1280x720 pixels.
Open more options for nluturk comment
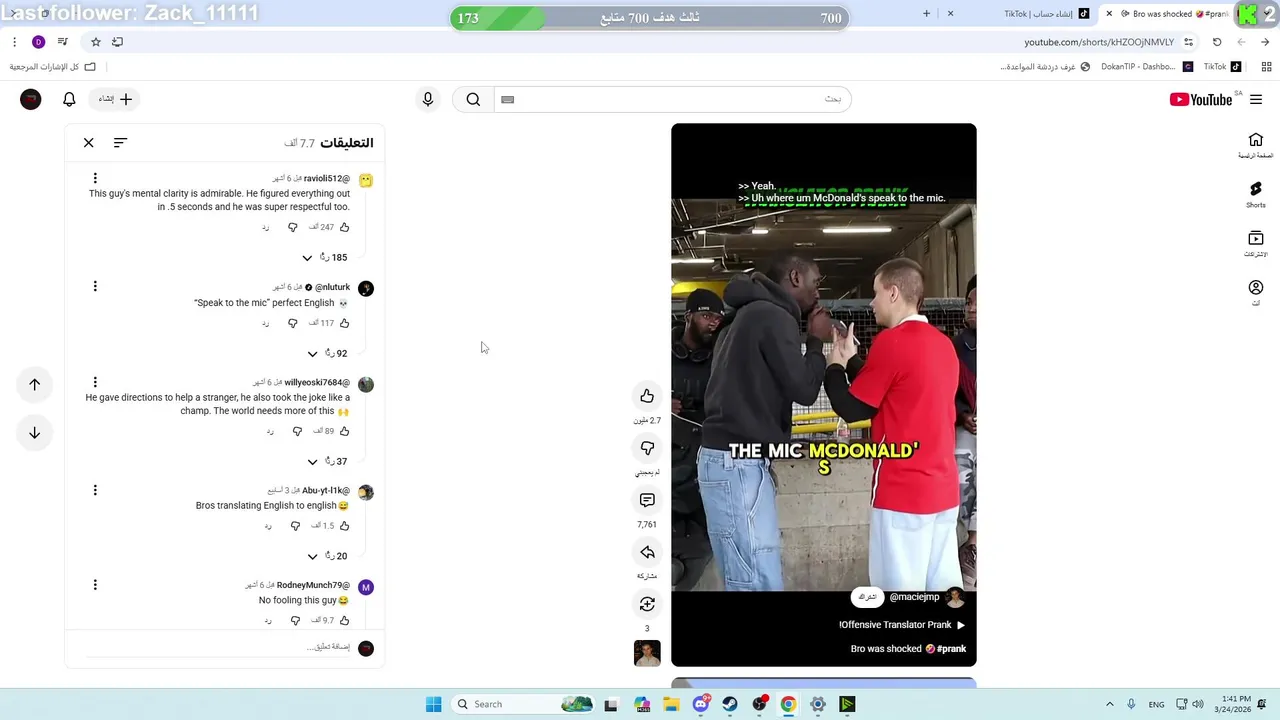(95, 286)
